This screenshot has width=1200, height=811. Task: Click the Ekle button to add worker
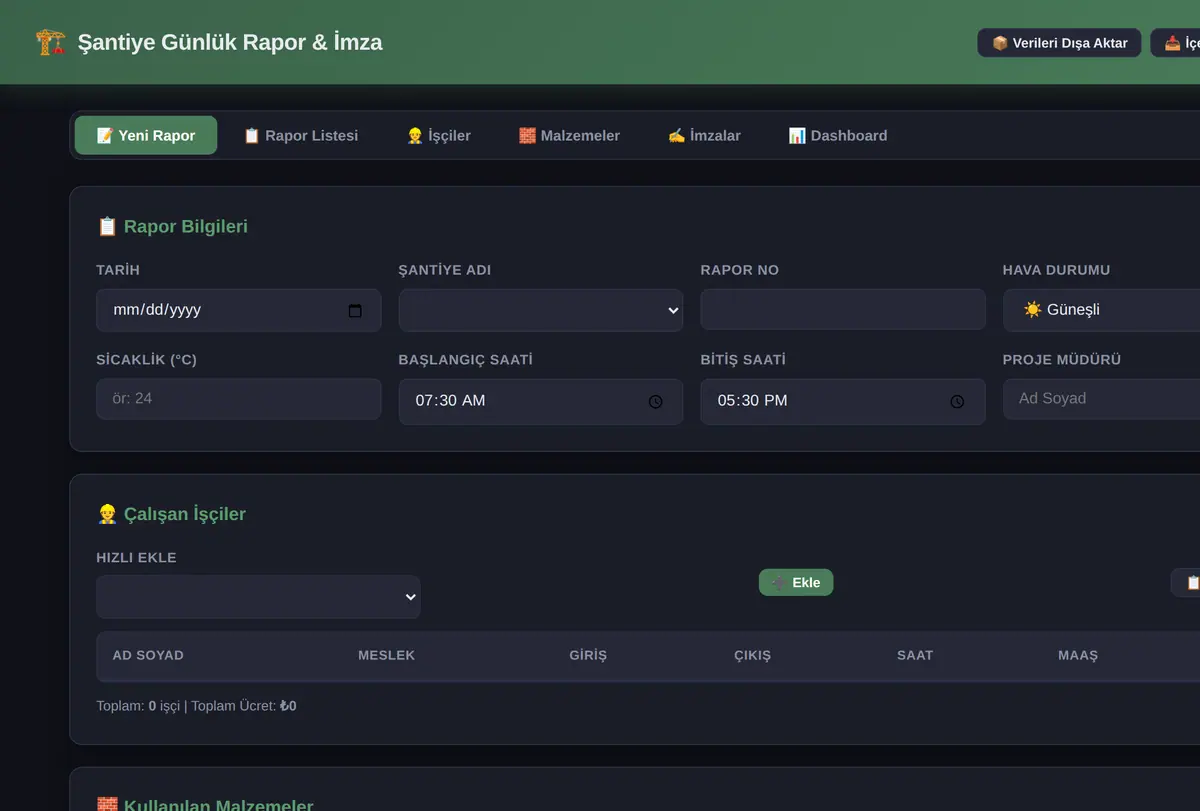[x=796, y=583]
